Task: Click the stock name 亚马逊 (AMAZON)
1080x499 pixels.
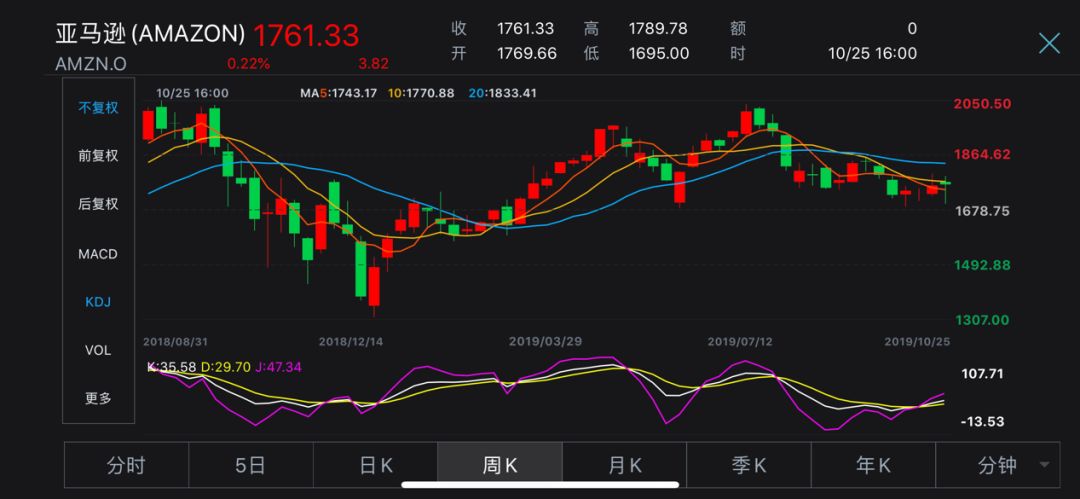Action: coord(150,32)
